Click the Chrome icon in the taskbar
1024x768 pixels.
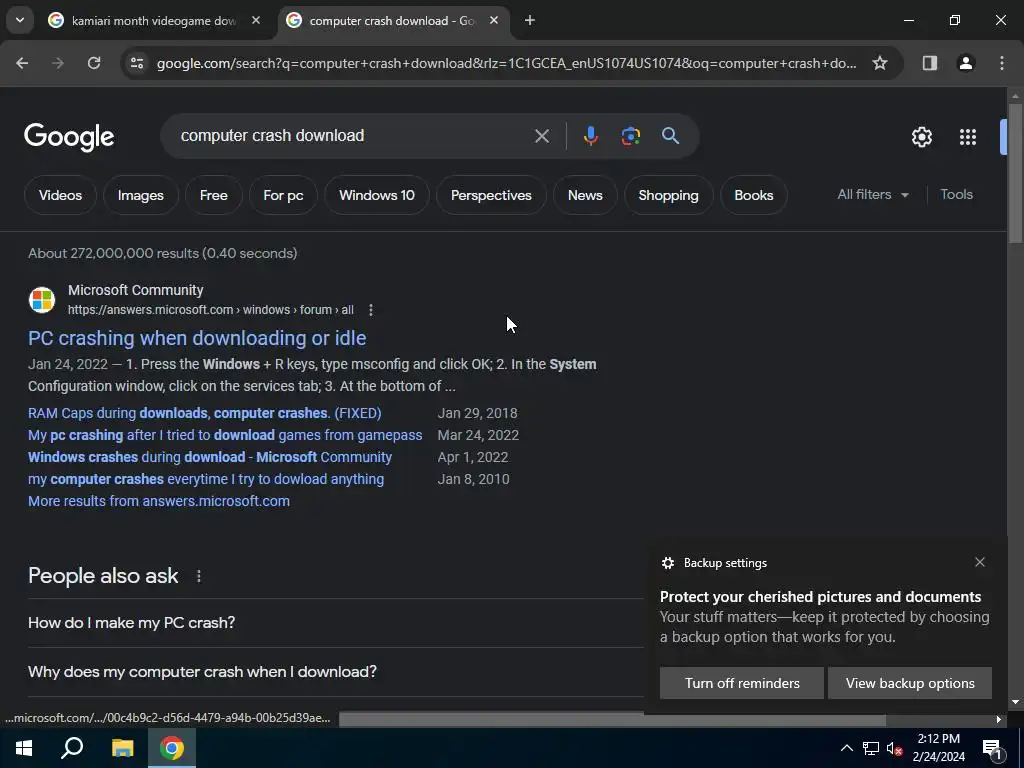(172, 748)
